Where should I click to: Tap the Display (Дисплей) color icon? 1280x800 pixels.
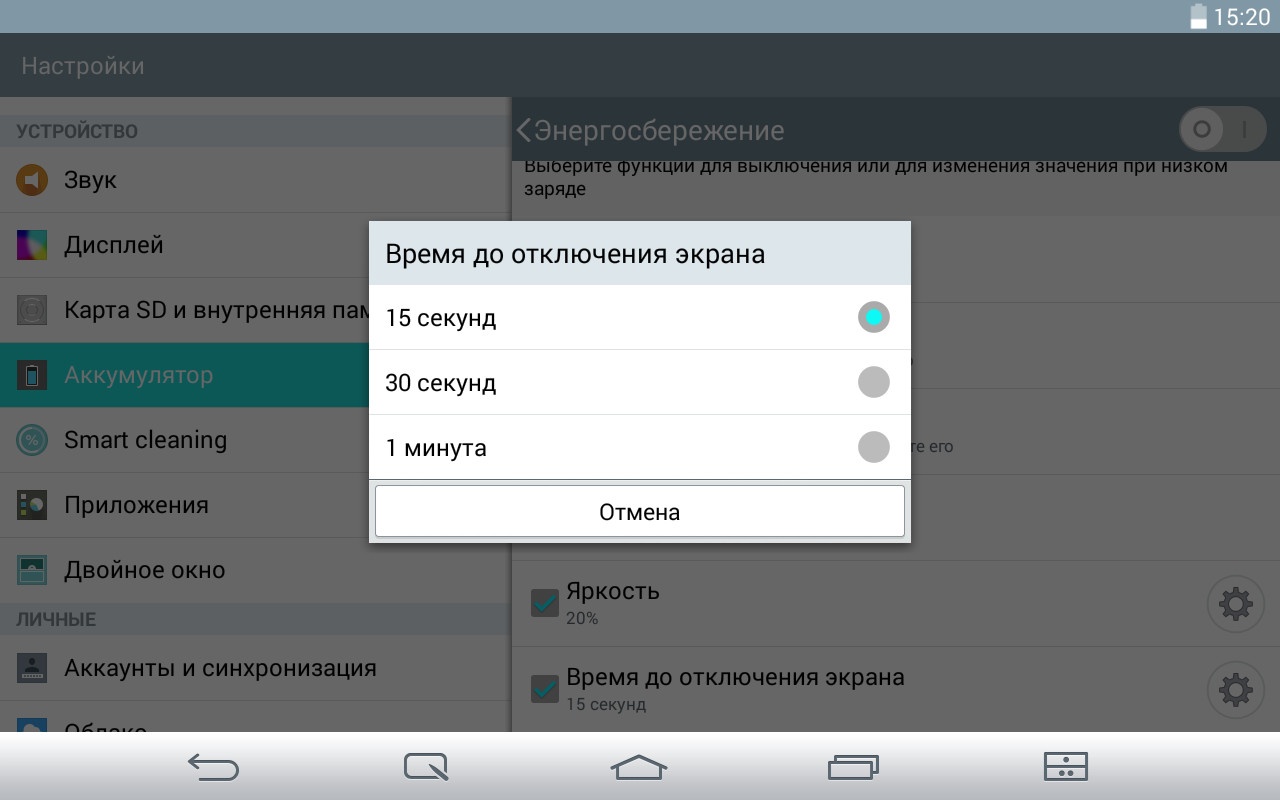point(32,245)
